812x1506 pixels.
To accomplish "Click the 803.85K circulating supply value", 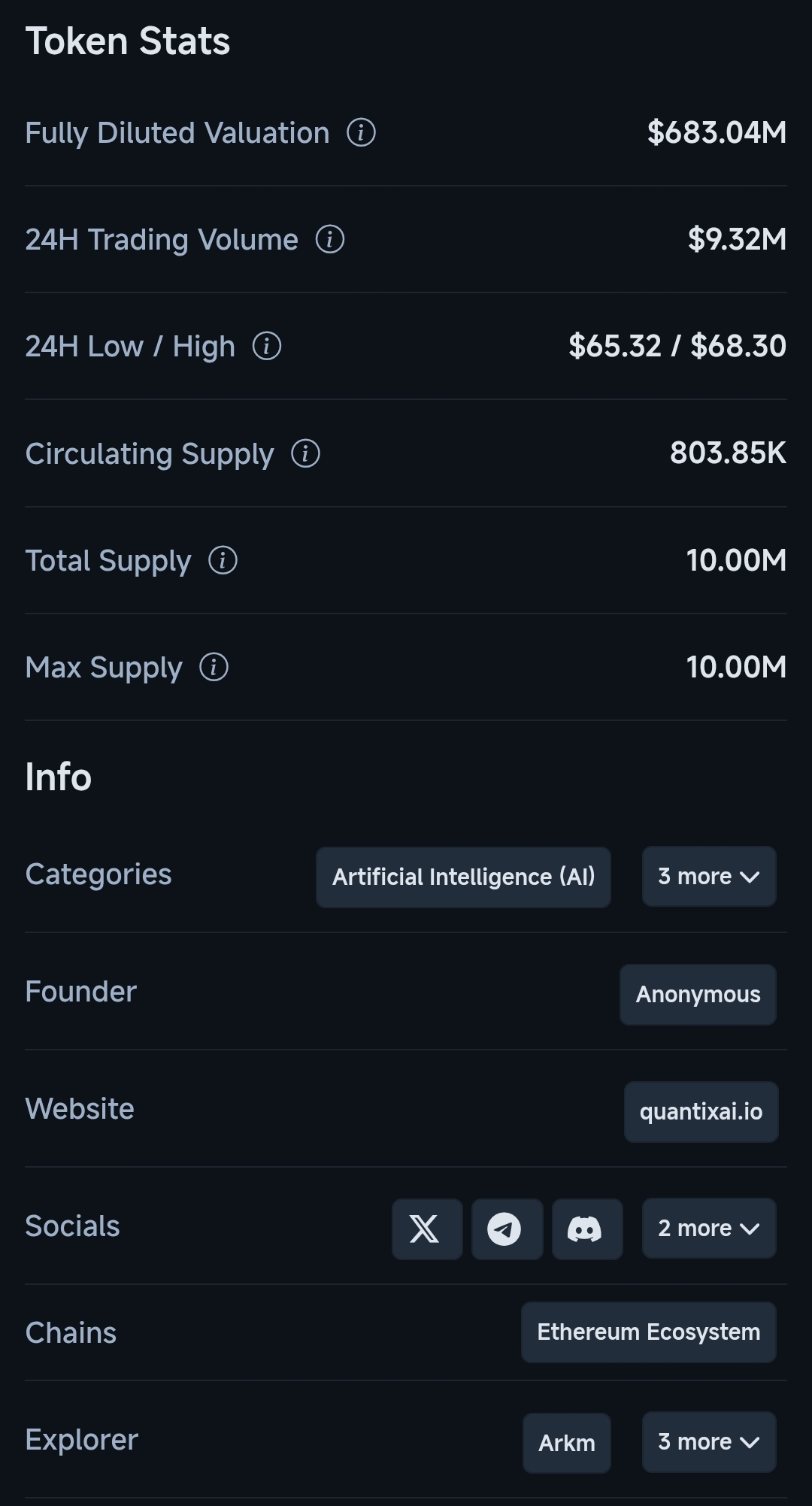I will click(x=728, y=453).
